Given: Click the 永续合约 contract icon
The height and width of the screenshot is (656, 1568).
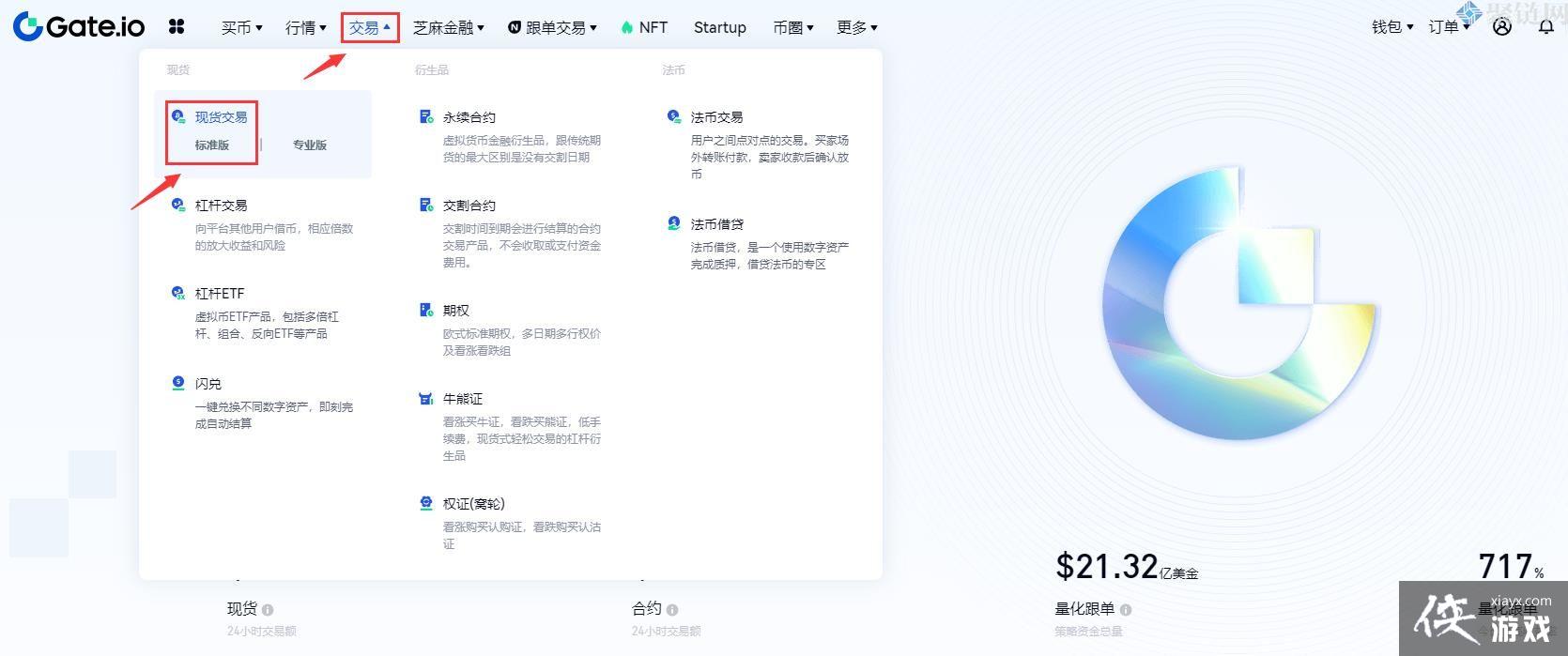Looking at the screenshot, I should click(x=426, y=116).
